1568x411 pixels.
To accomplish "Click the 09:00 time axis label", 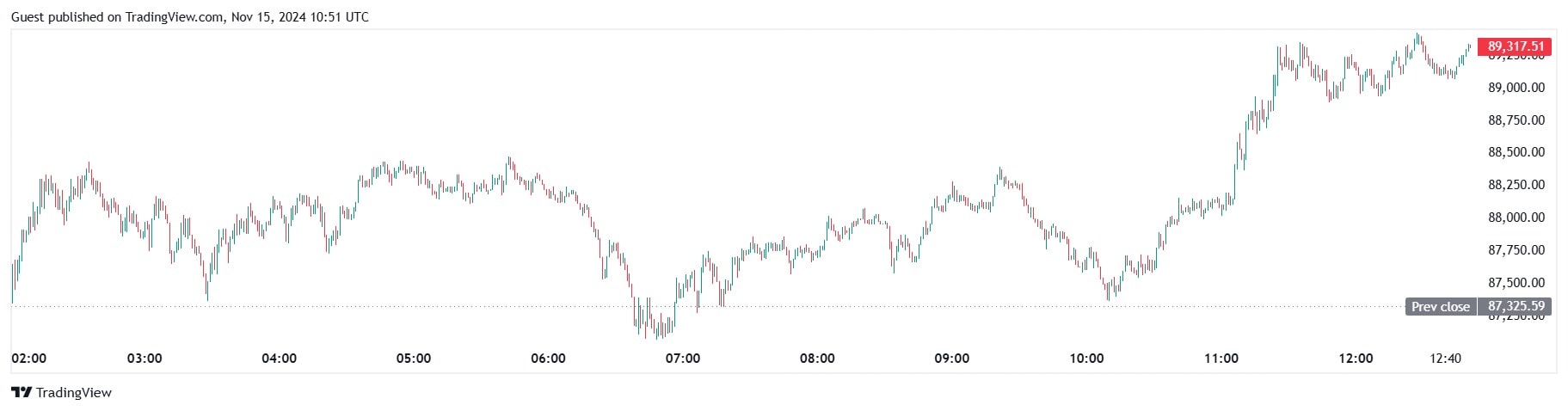I will [x=952, y=358].
